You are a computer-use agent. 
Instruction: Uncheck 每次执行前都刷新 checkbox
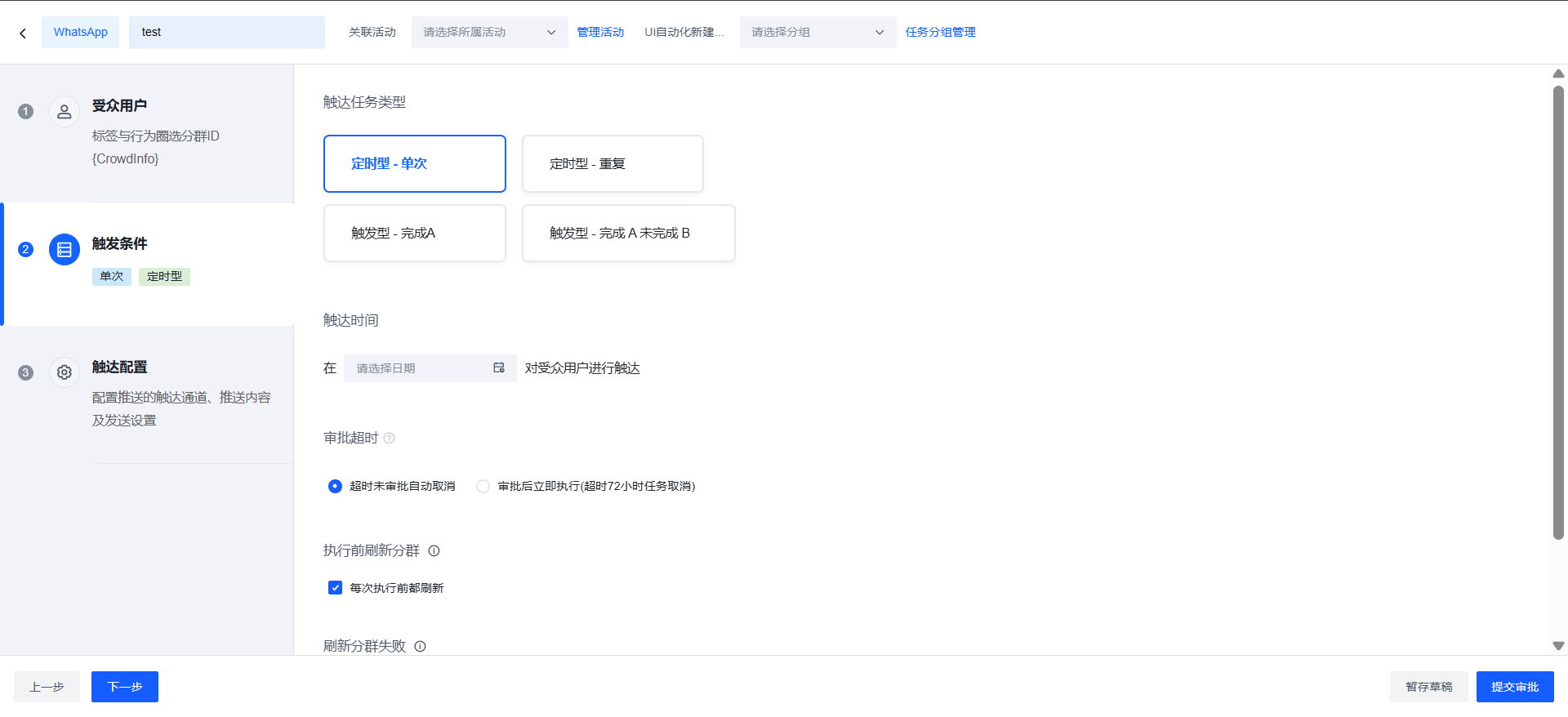pyautogui.click(x=335, y=588)
